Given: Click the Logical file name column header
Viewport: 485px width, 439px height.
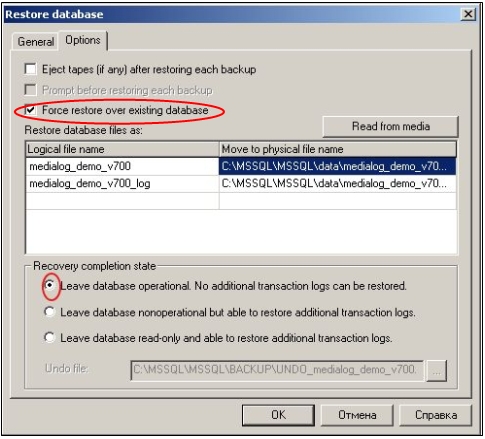Looking at the screenshot, I should 122,149.
